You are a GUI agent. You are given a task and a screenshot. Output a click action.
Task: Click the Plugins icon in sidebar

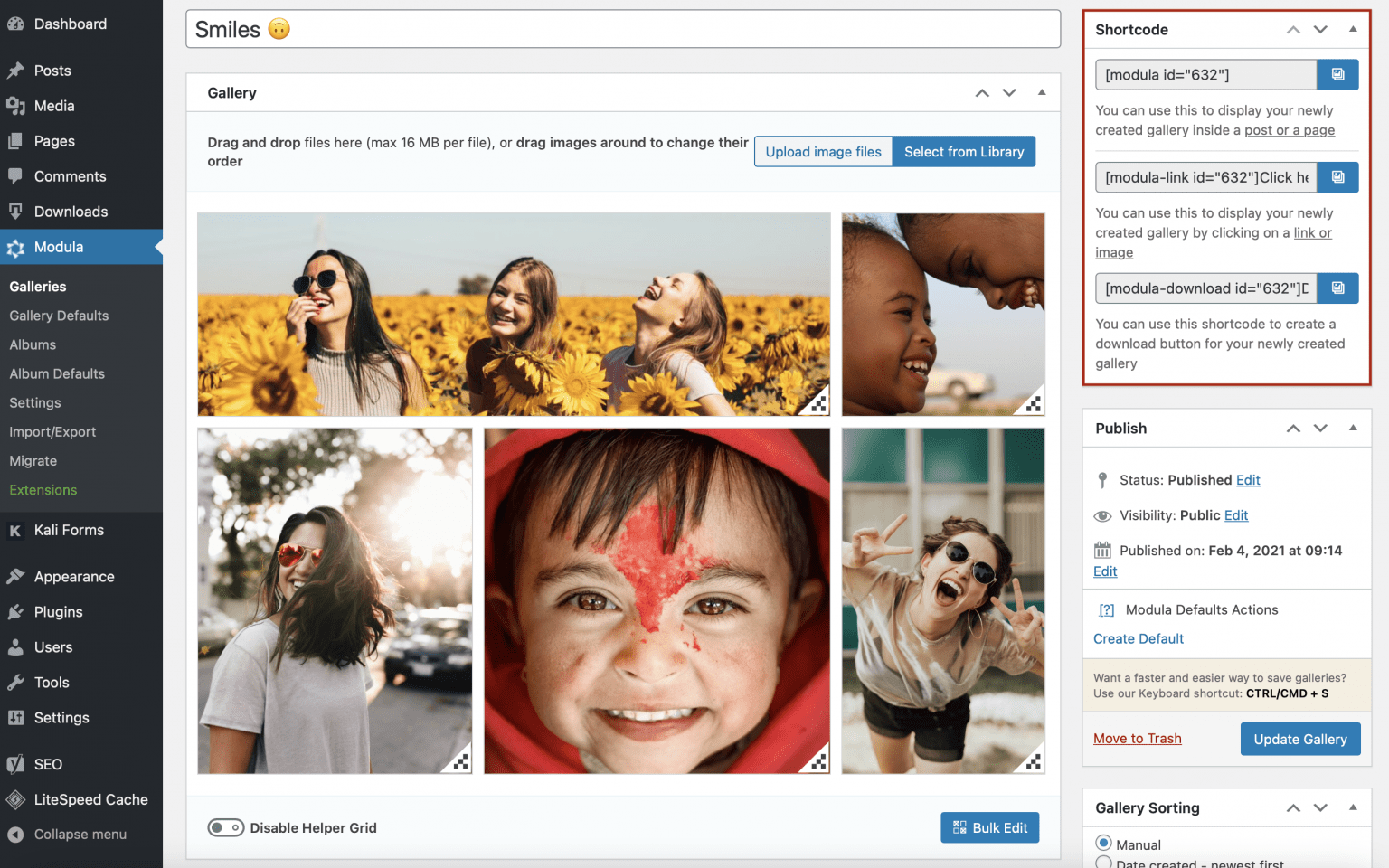point(15,612)
